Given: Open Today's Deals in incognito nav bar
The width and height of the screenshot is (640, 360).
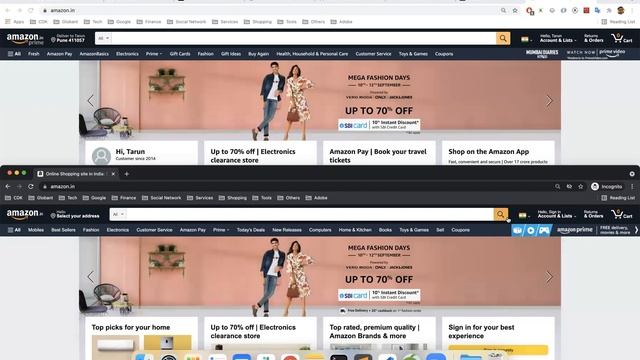Looking at the screenshot, I should [x=251, y=230].
